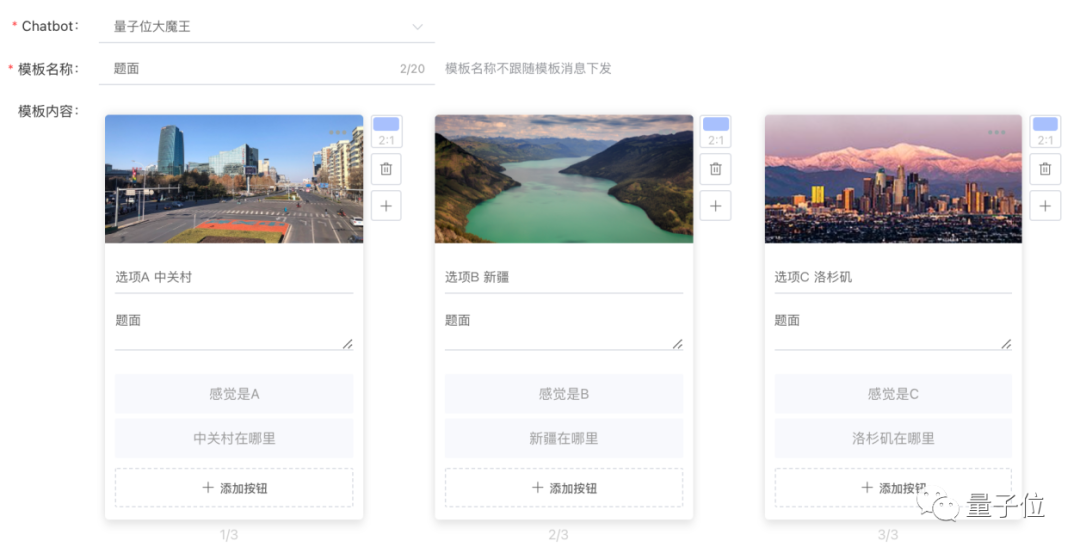Viewport: 1080px width, 553px height.
Task: Click the 2/20 character counter
Action: (x=412, y=69)
